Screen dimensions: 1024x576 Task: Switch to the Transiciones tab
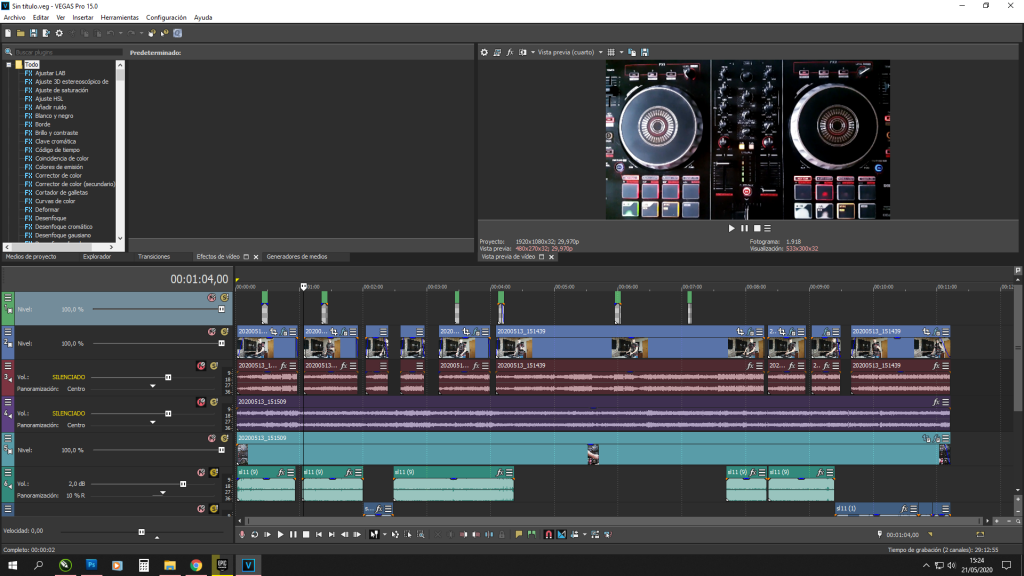click(154, 257)
